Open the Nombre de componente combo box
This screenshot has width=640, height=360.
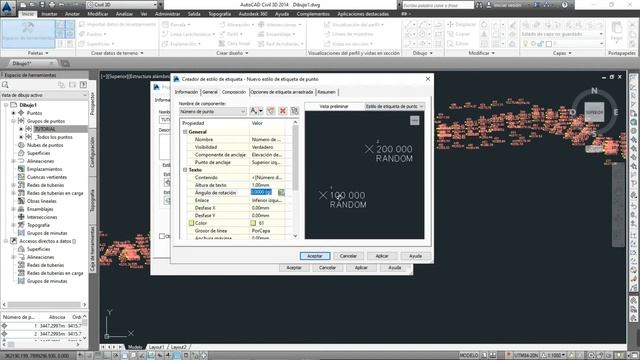click(213, 111)
